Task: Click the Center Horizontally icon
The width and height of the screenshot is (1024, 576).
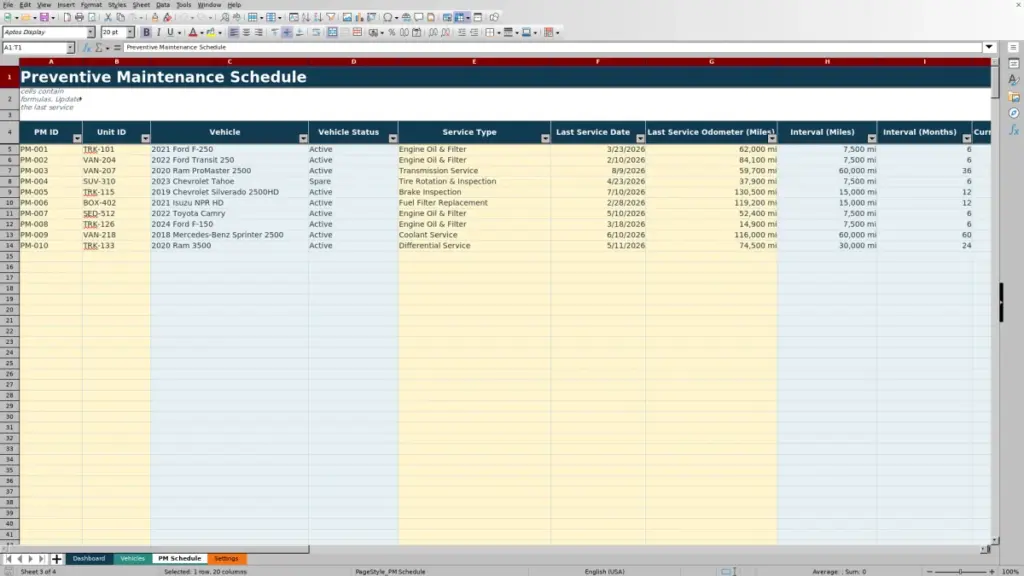Action: point(246,33)
